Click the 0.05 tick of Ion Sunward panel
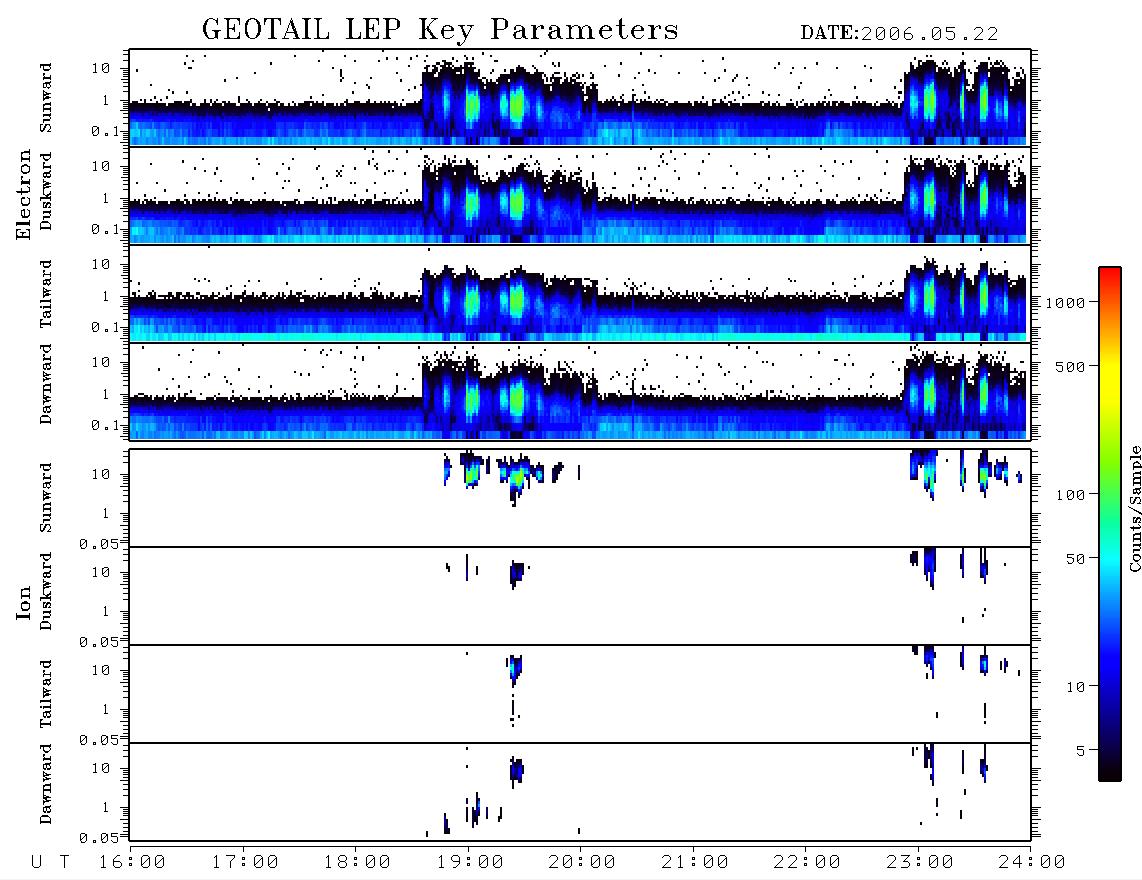 pos(99,544)
